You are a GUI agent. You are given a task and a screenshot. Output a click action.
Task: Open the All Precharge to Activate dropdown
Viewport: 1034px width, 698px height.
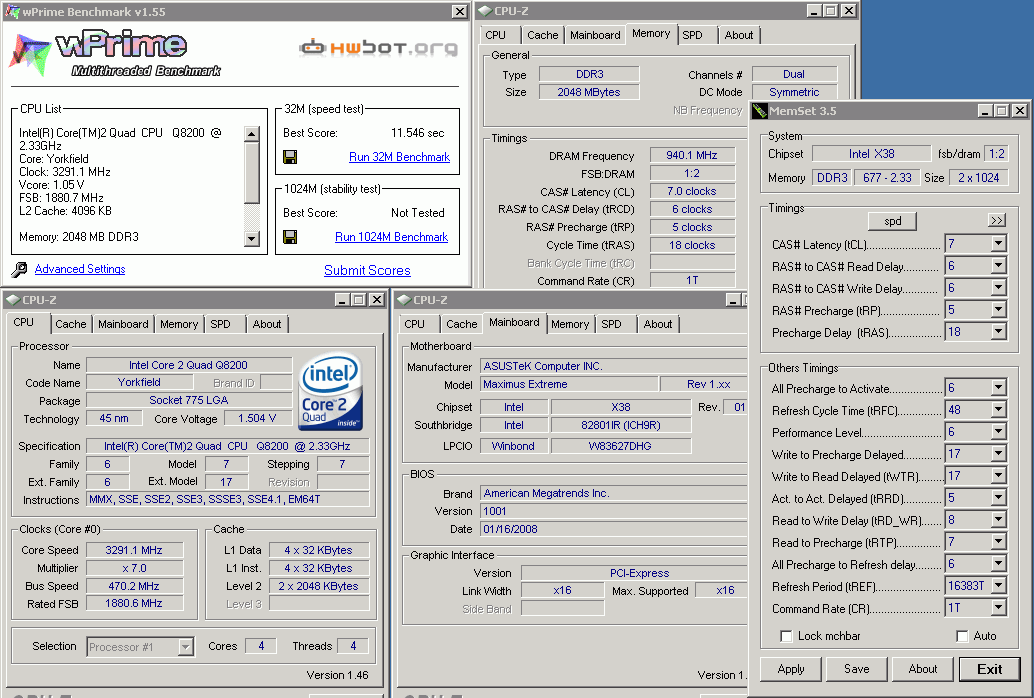tap(998, 388)
